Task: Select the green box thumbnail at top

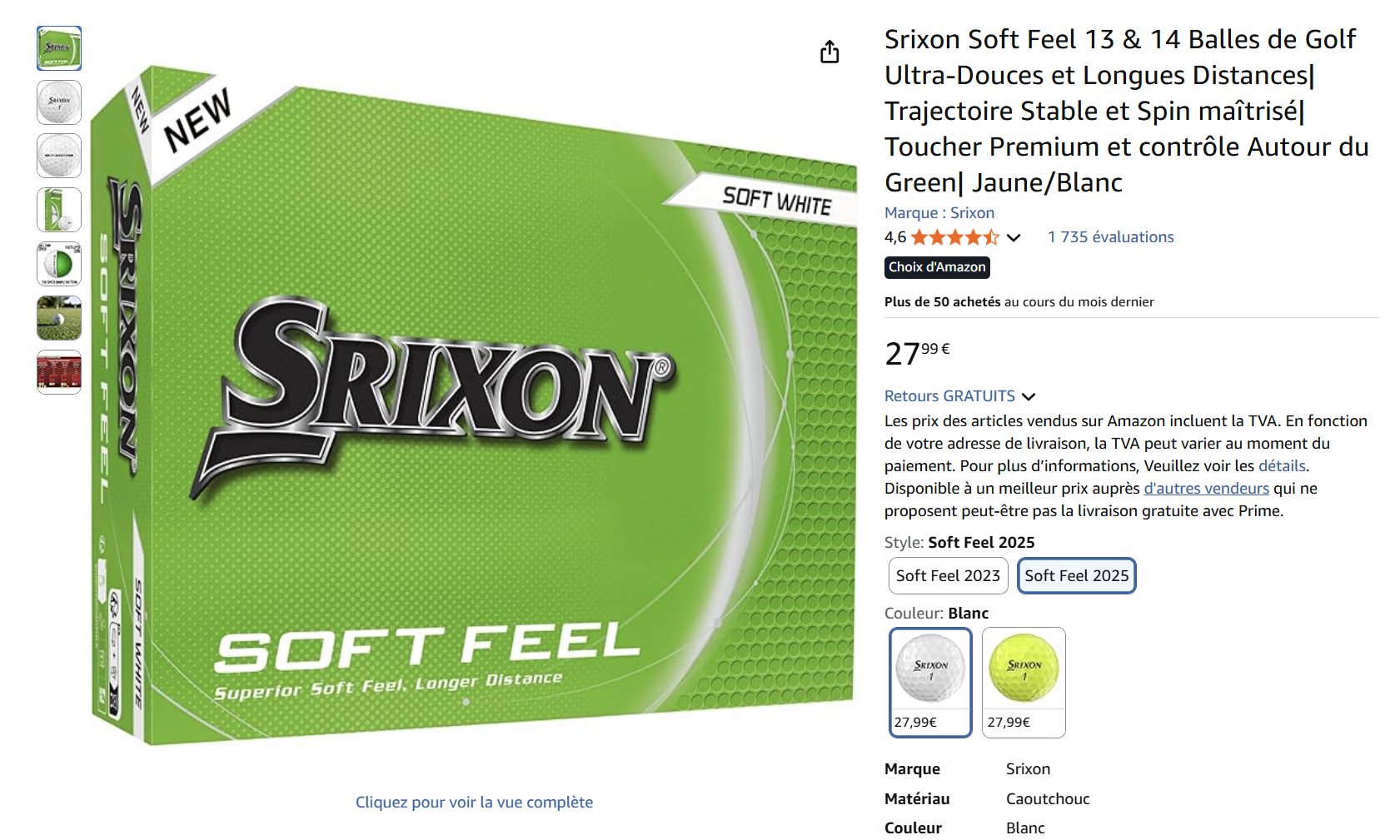Action: pyautogui.click(x=58, y=48)
